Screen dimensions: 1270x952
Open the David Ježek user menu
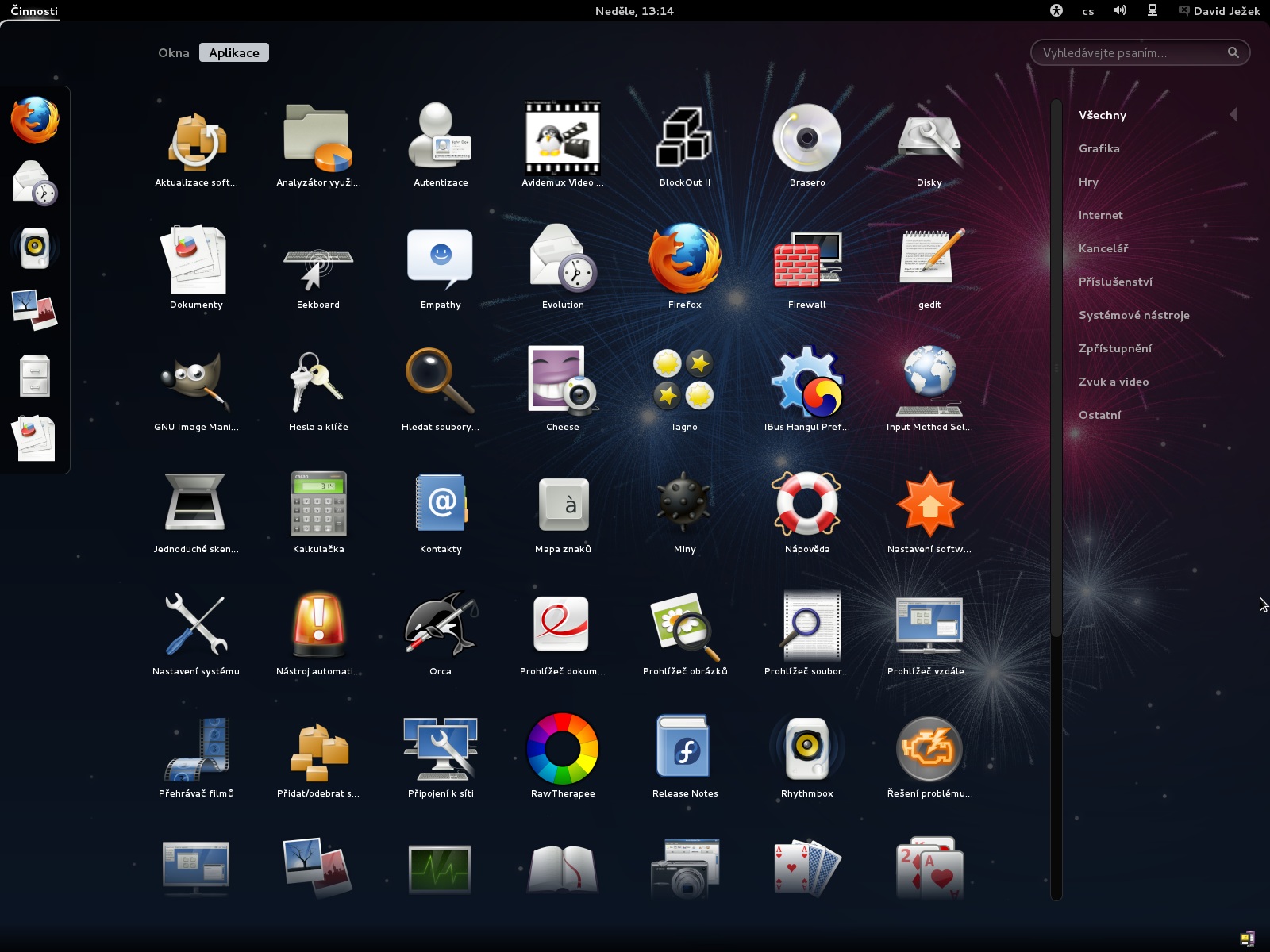tap(1219, 10)
